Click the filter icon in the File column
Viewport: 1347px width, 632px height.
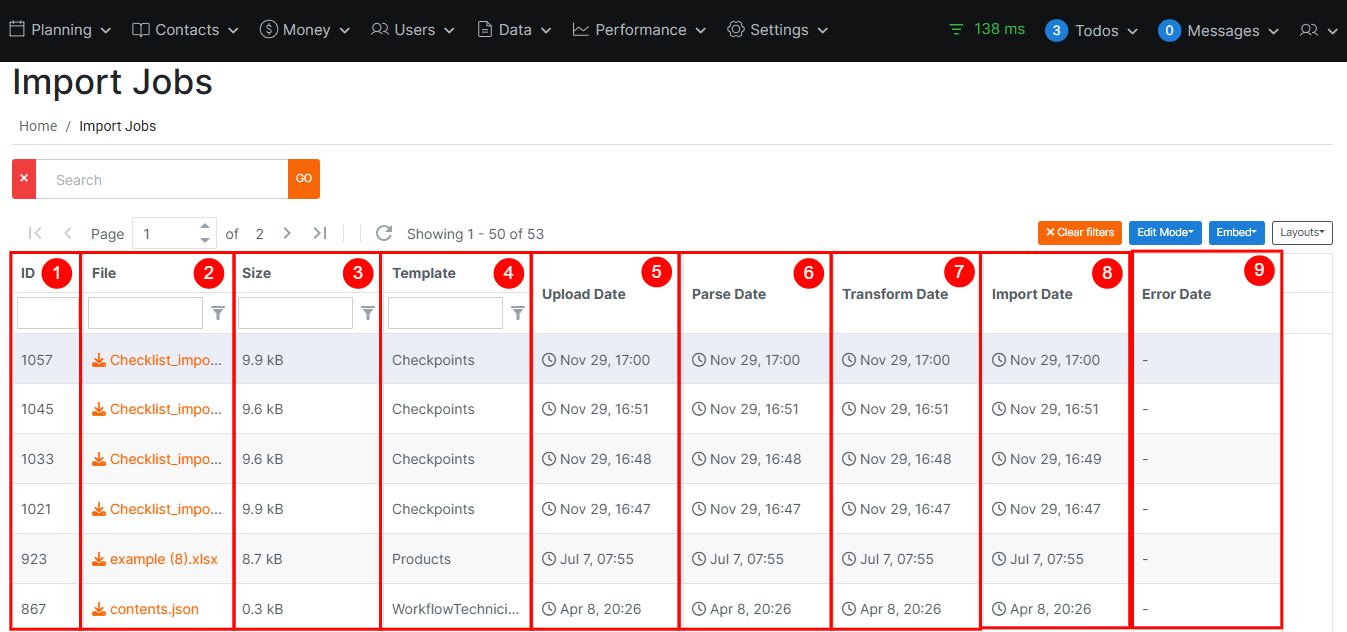pos(218,313)
